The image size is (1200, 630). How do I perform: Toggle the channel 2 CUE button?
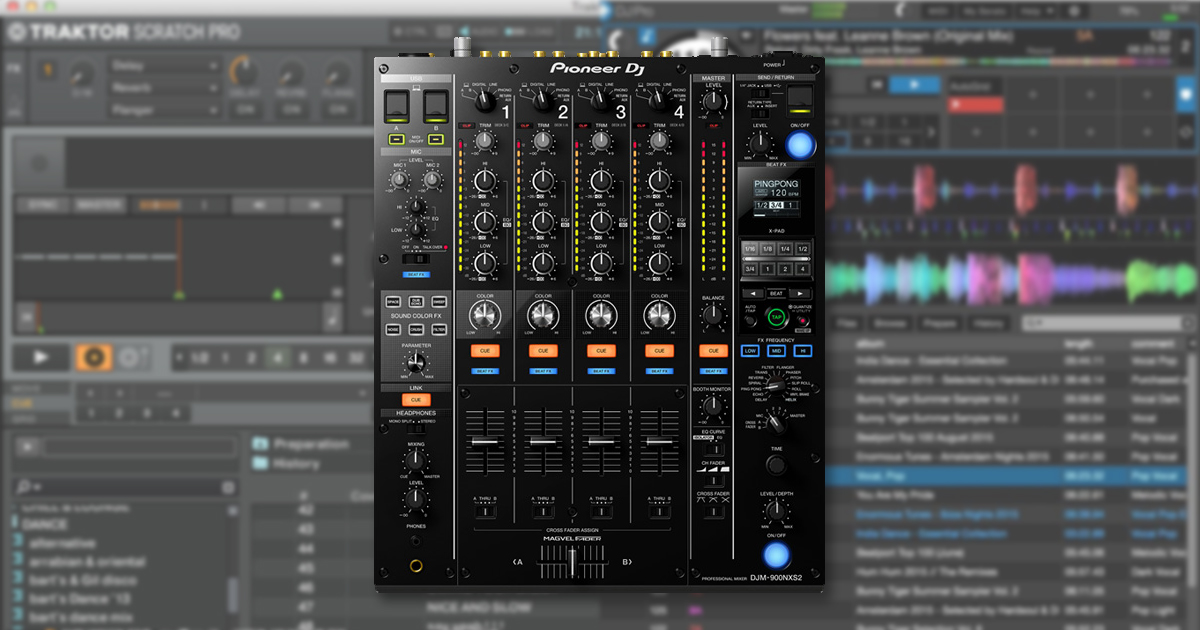(x=542, y=351)
